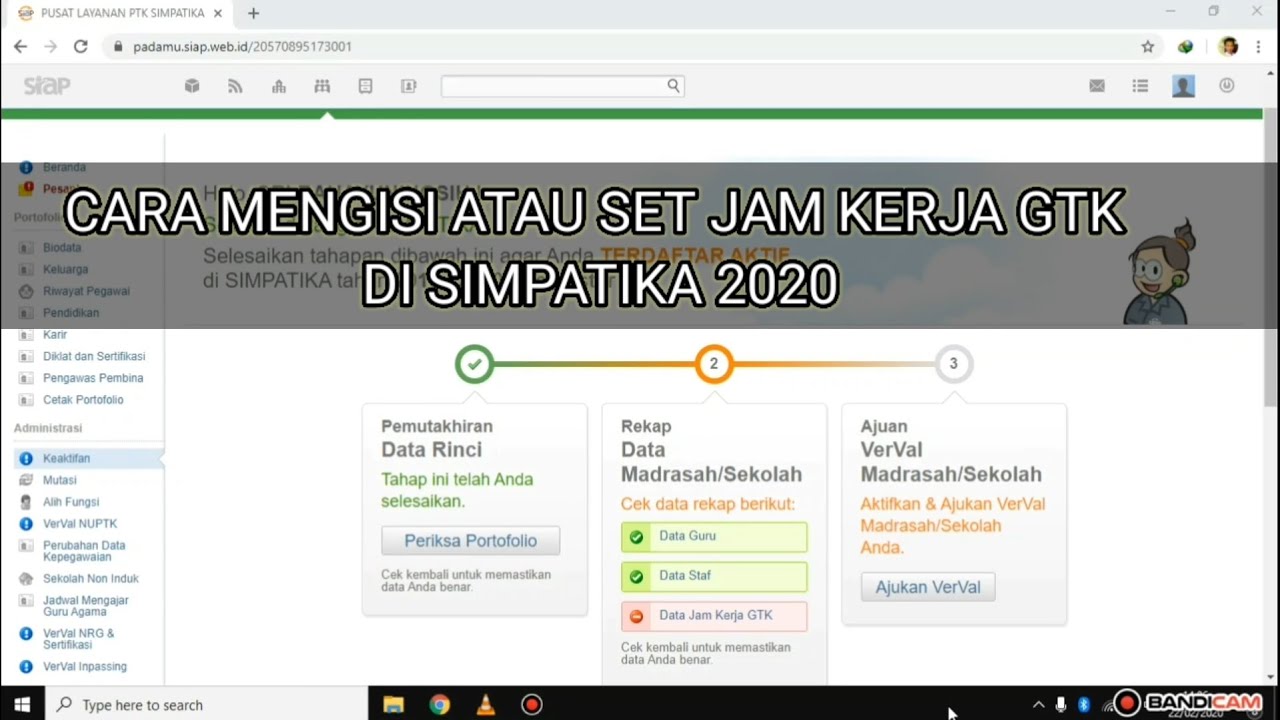Click the address bar URL padamu.siap.web.id

point(242,46)
